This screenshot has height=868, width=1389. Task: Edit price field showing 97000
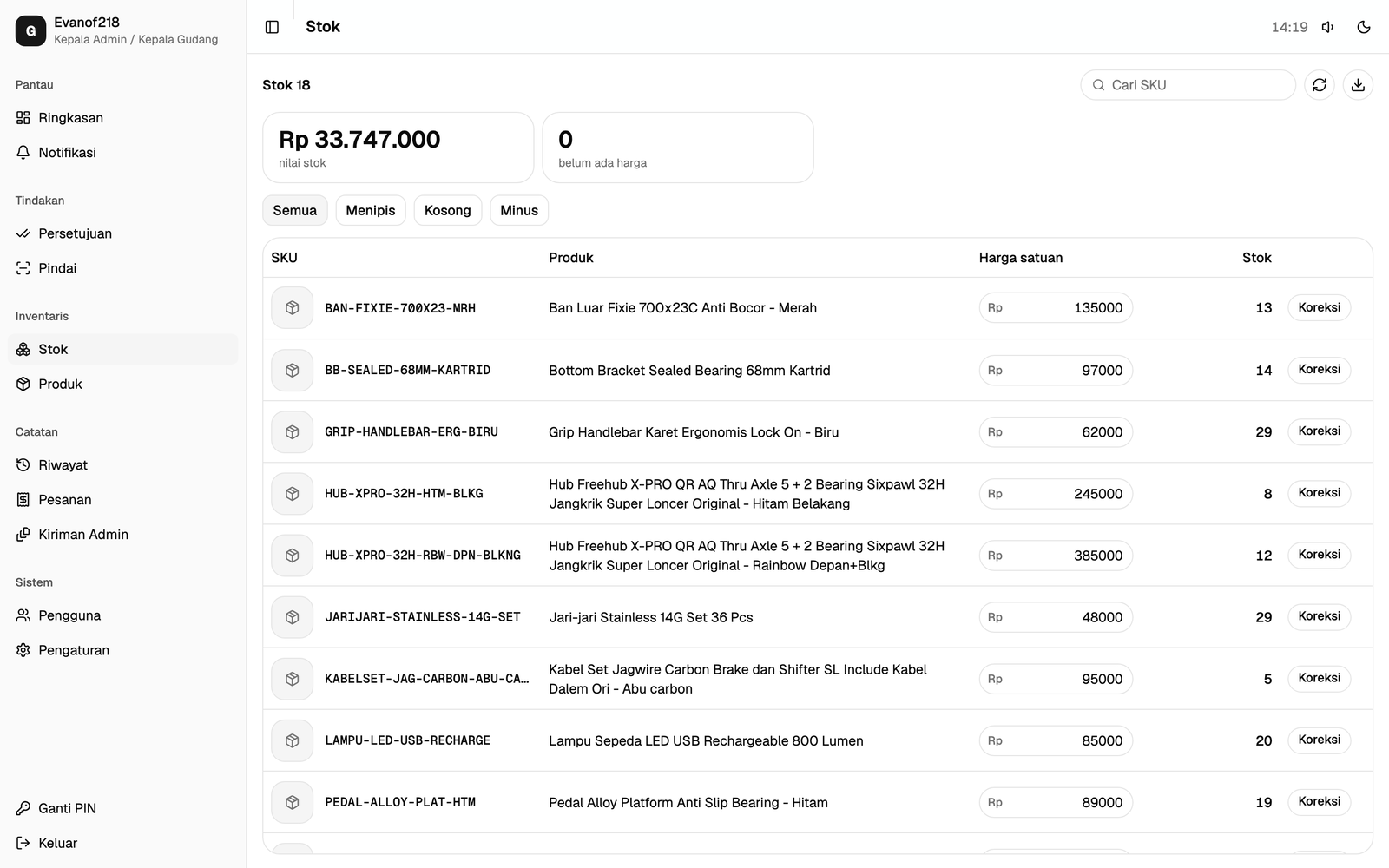[x=1056, y=371]
